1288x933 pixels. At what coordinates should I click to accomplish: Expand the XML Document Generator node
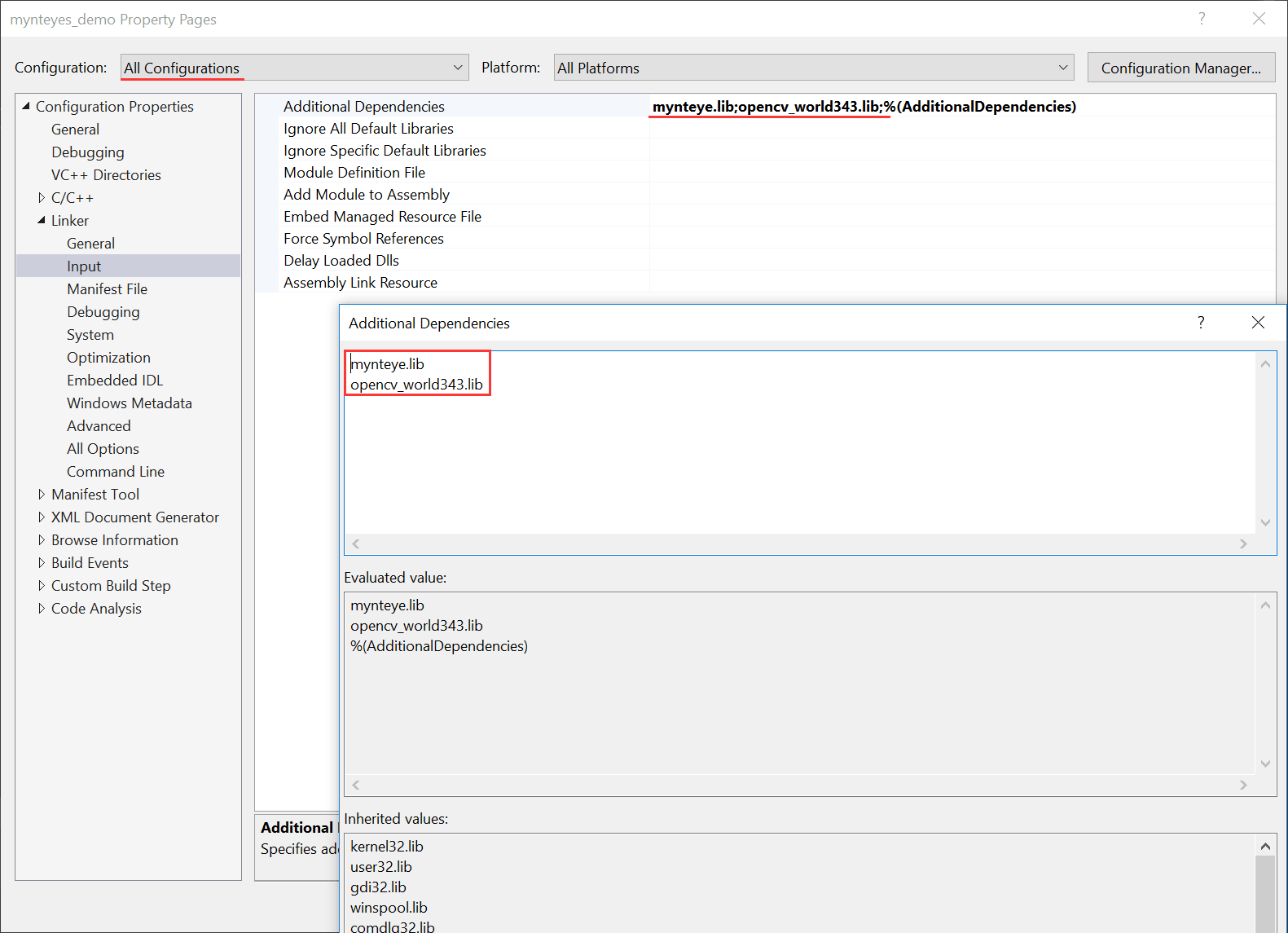click(42, 517)
